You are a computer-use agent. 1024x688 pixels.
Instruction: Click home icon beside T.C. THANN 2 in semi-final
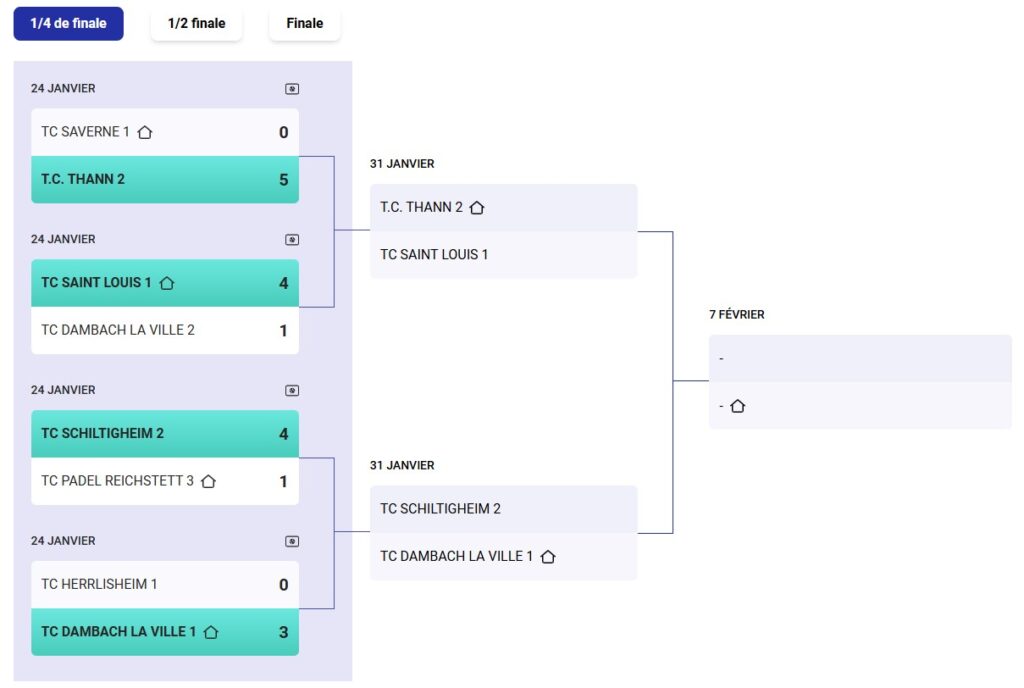(477, 208)
